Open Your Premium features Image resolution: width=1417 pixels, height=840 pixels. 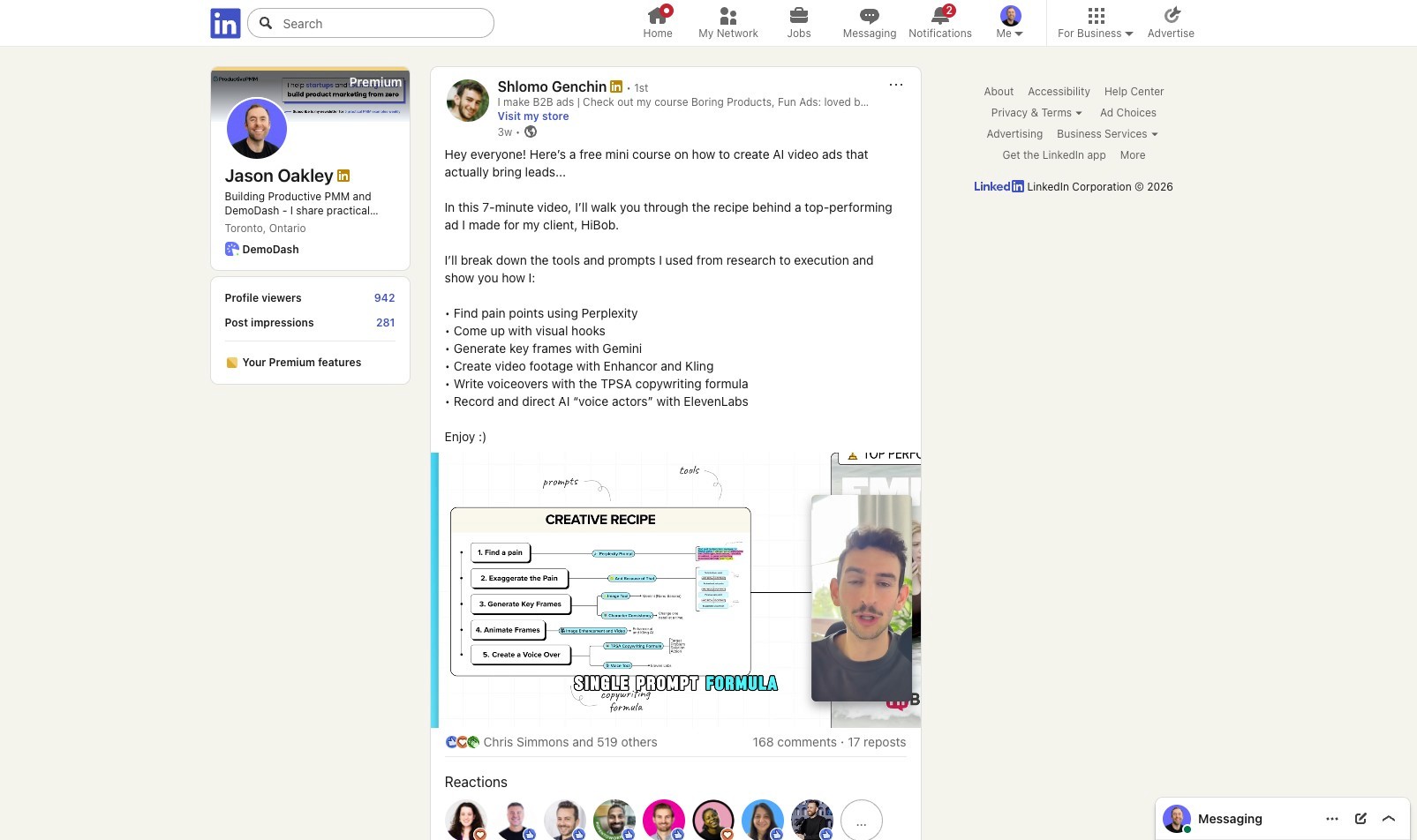302,363
